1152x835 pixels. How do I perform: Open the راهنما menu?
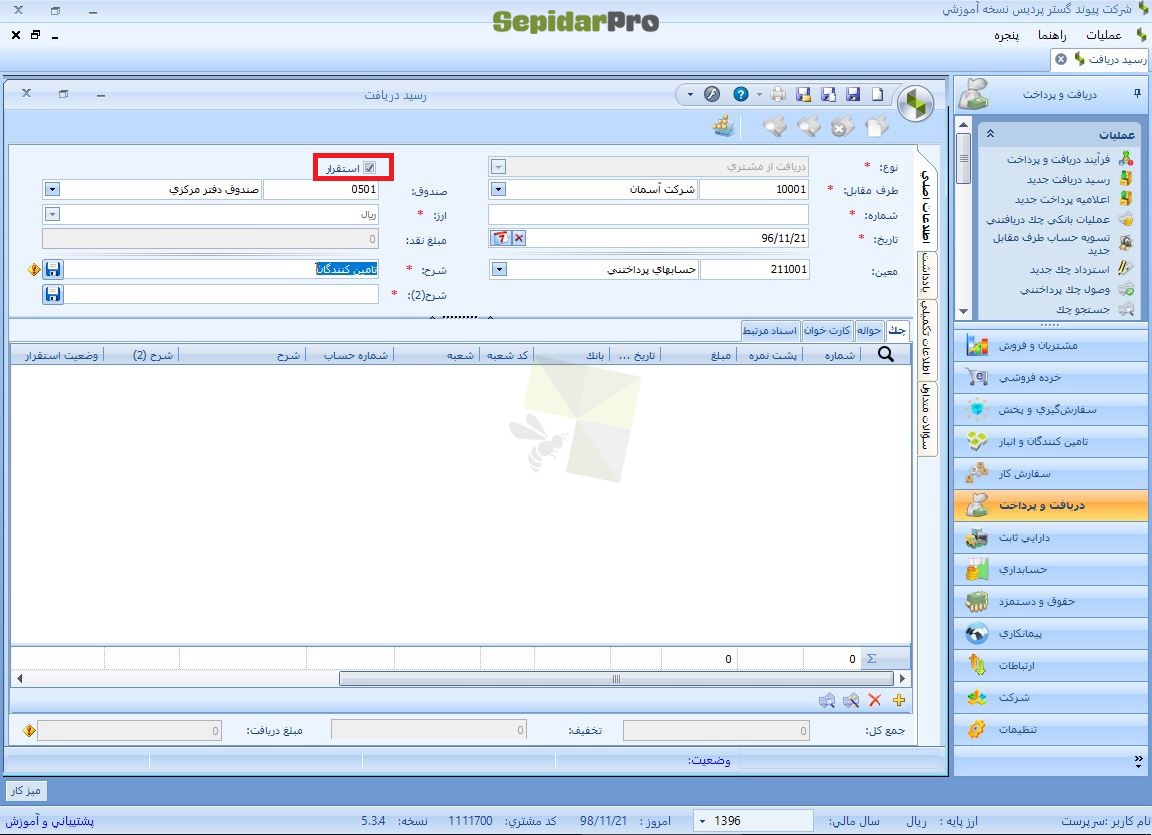pyautogui.click(x=1052, y=35)
